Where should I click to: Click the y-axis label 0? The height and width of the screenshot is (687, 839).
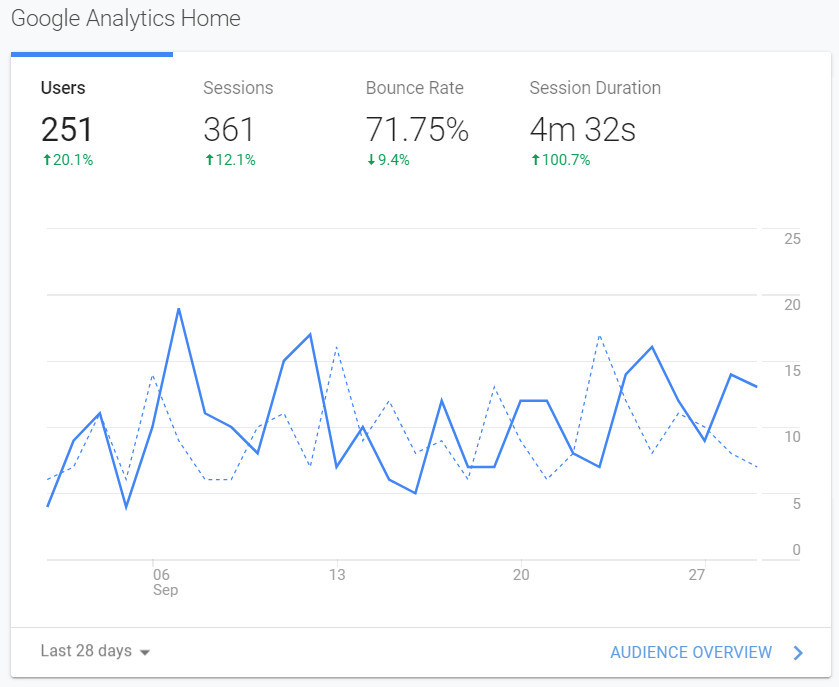click(x=796, y=549)
